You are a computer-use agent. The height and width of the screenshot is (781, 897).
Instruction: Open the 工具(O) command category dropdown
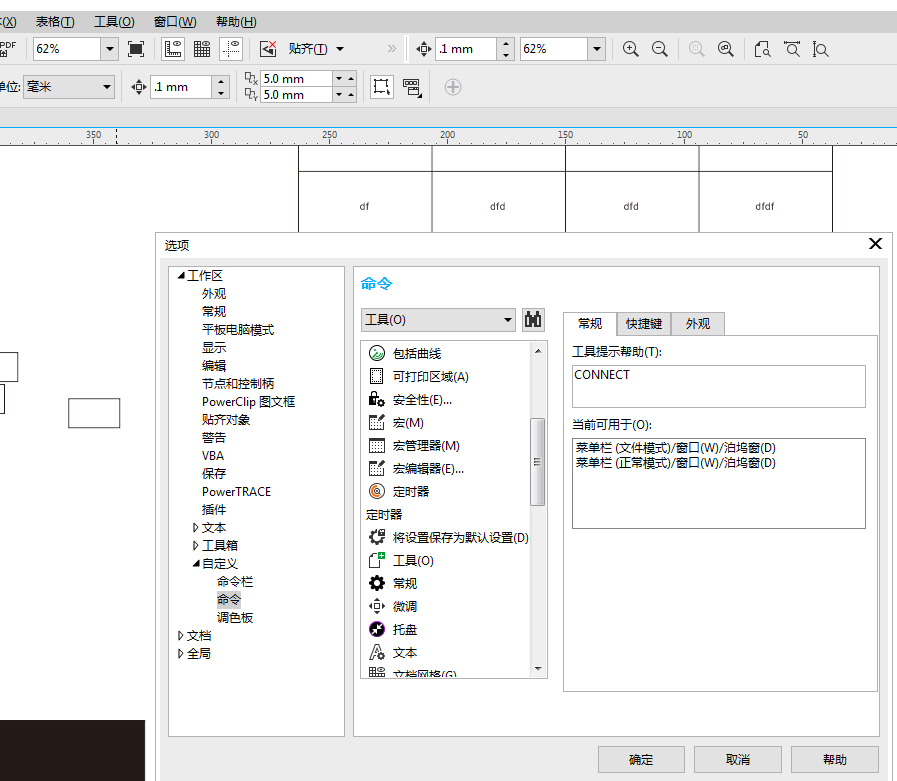coord(507,320)
